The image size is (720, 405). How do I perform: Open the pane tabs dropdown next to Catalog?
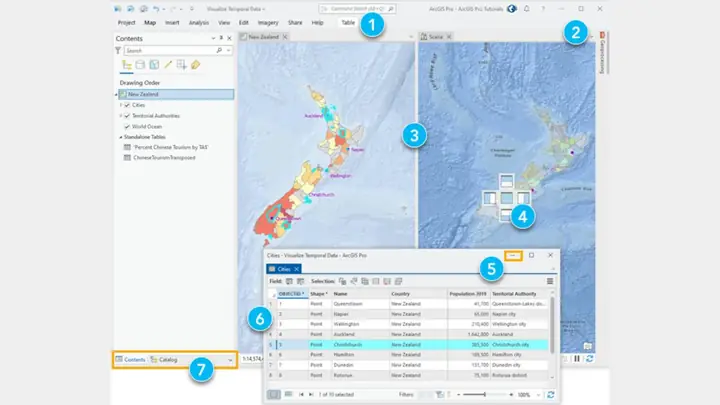(230, 360)
